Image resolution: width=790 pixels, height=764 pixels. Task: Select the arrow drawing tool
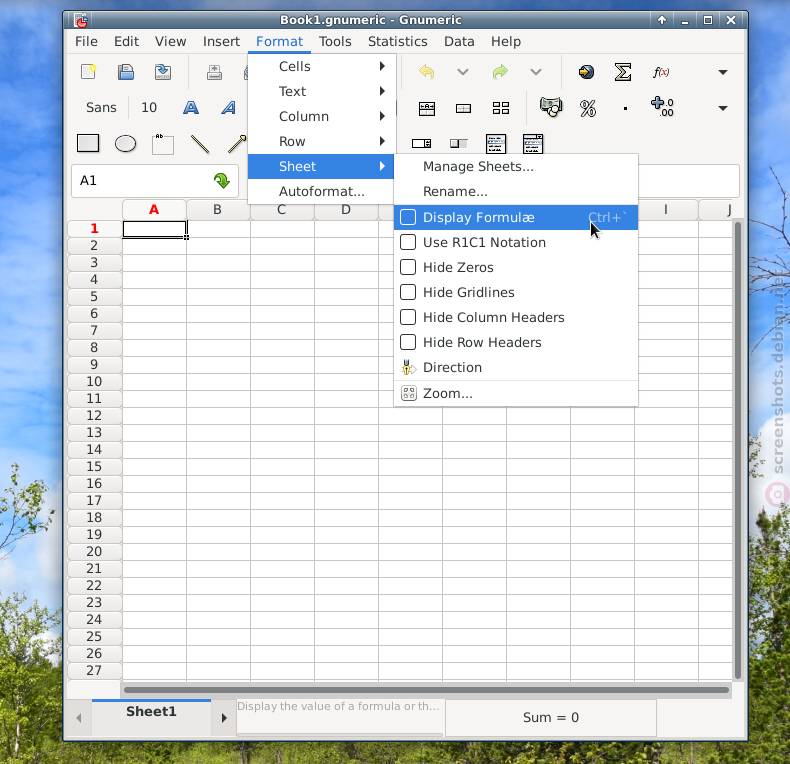236,144
